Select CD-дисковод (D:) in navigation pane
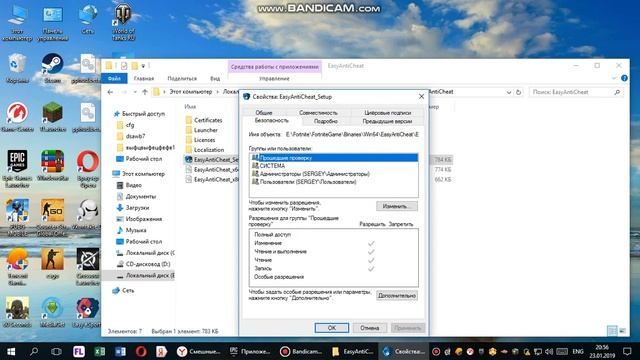 (x=148, y=264)
